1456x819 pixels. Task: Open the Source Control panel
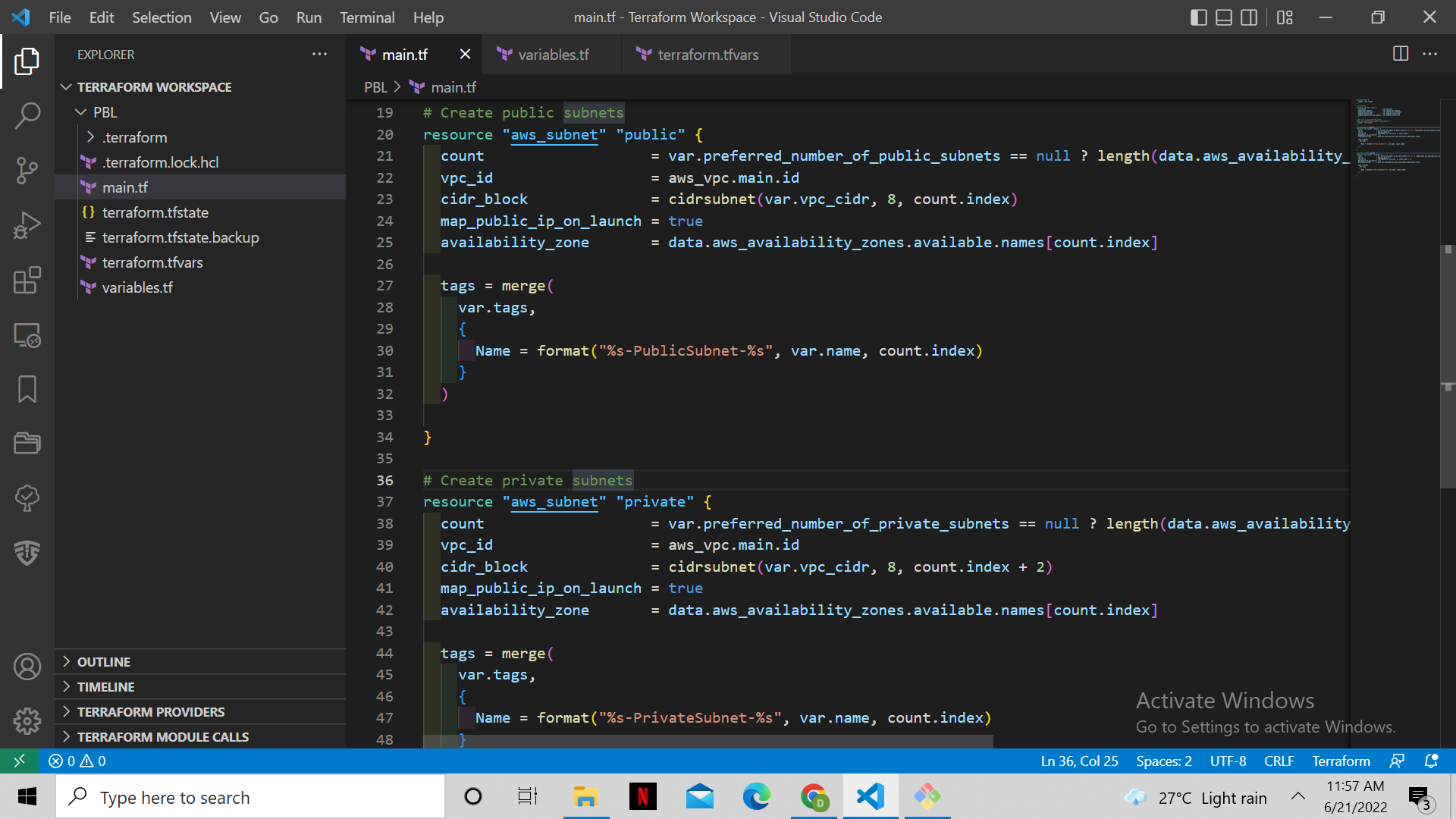click(x=27, y=171)
